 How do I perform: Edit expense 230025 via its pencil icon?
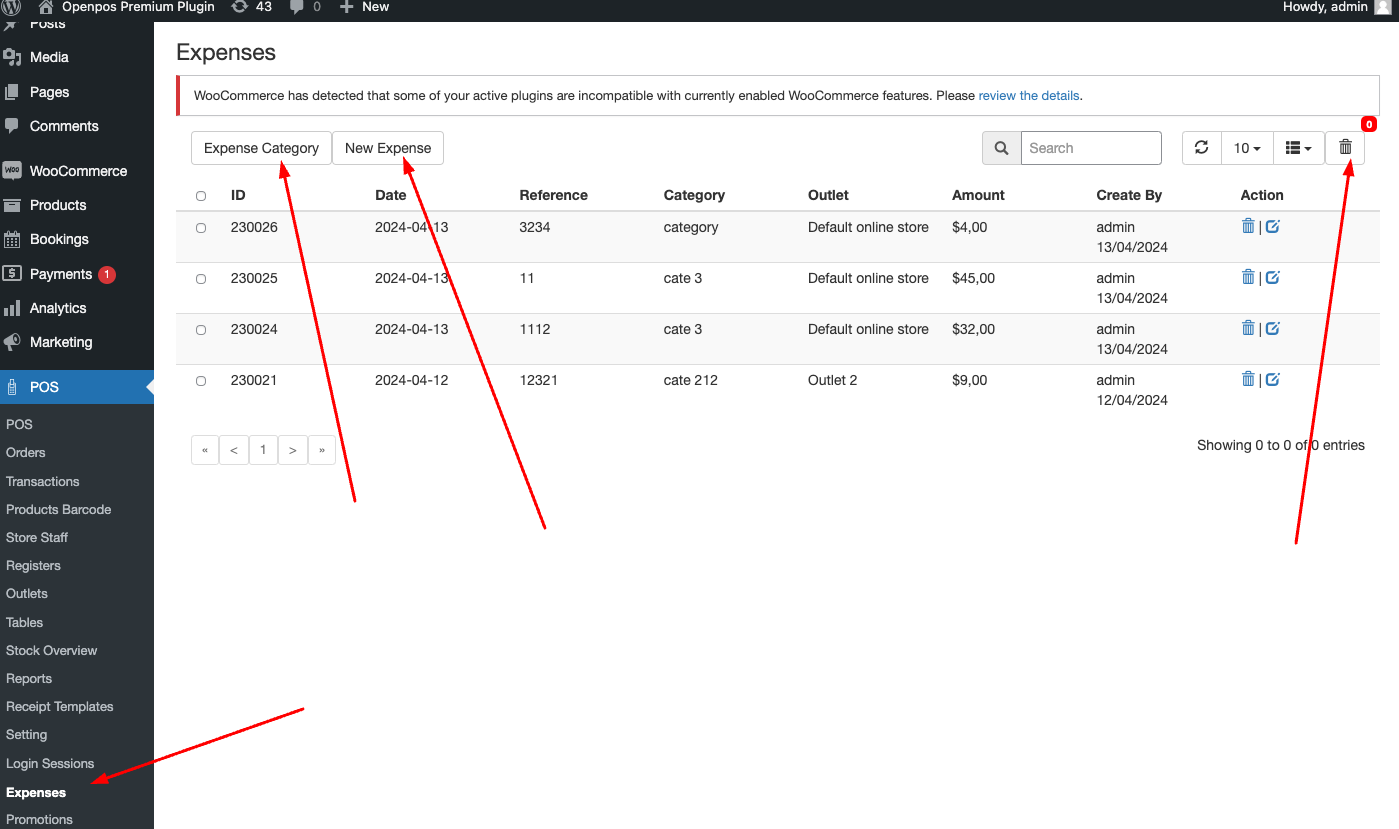[x=1271, y=277]
